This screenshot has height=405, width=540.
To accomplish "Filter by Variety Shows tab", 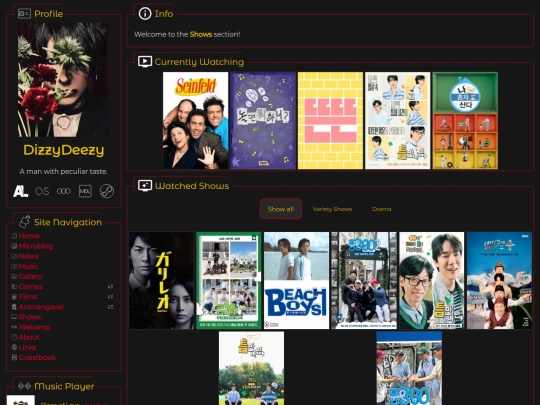I will point(332,209).
